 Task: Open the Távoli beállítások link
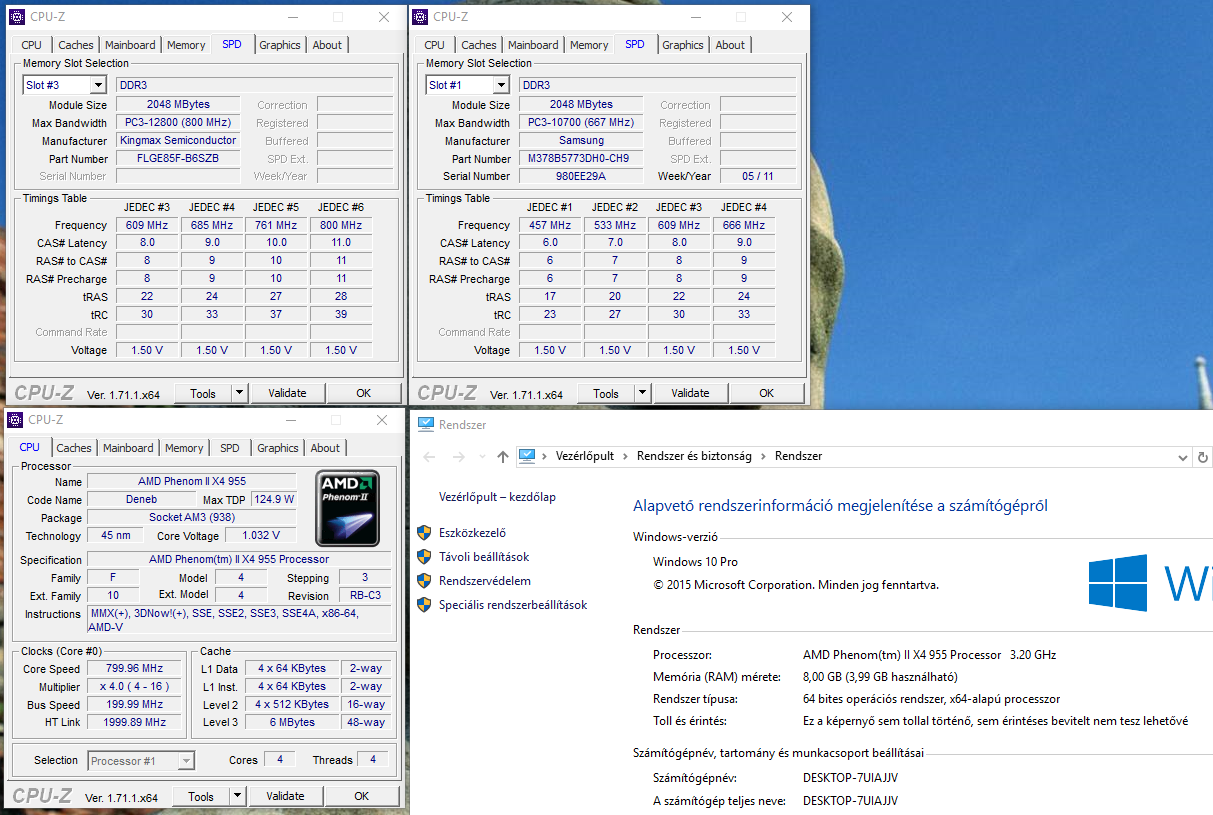(484, 557)
